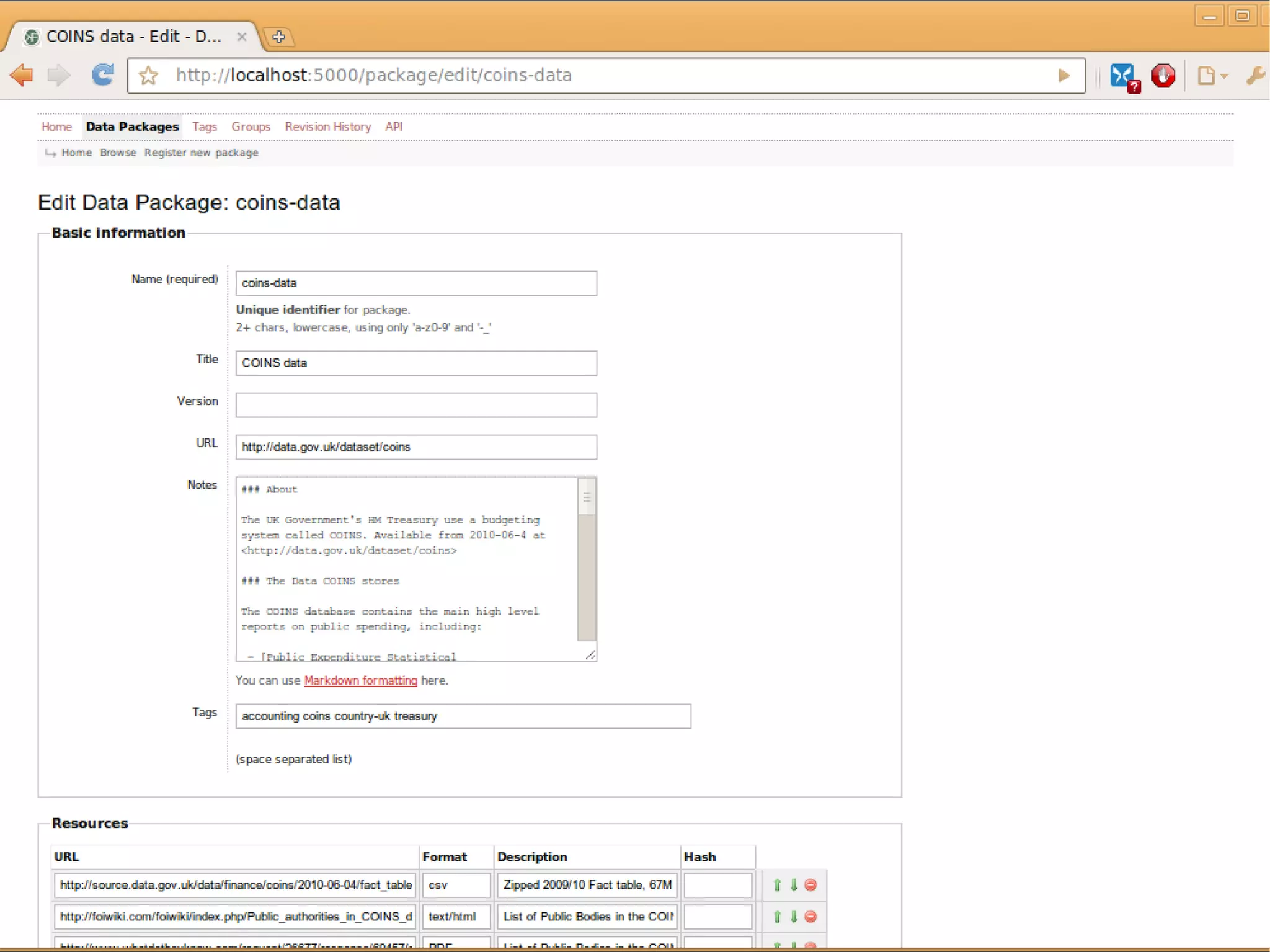This screenshot has height=952, width=1270.
Task: Open the red stop-sign extension icon
Action: click(1163, 76)
